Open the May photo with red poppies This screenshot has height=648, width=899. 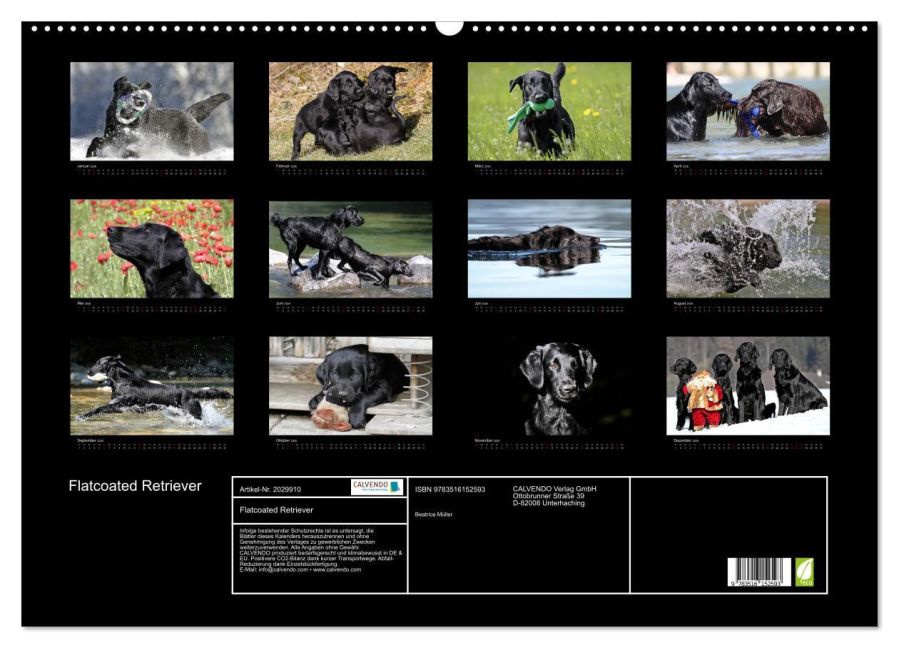point(152,248)
